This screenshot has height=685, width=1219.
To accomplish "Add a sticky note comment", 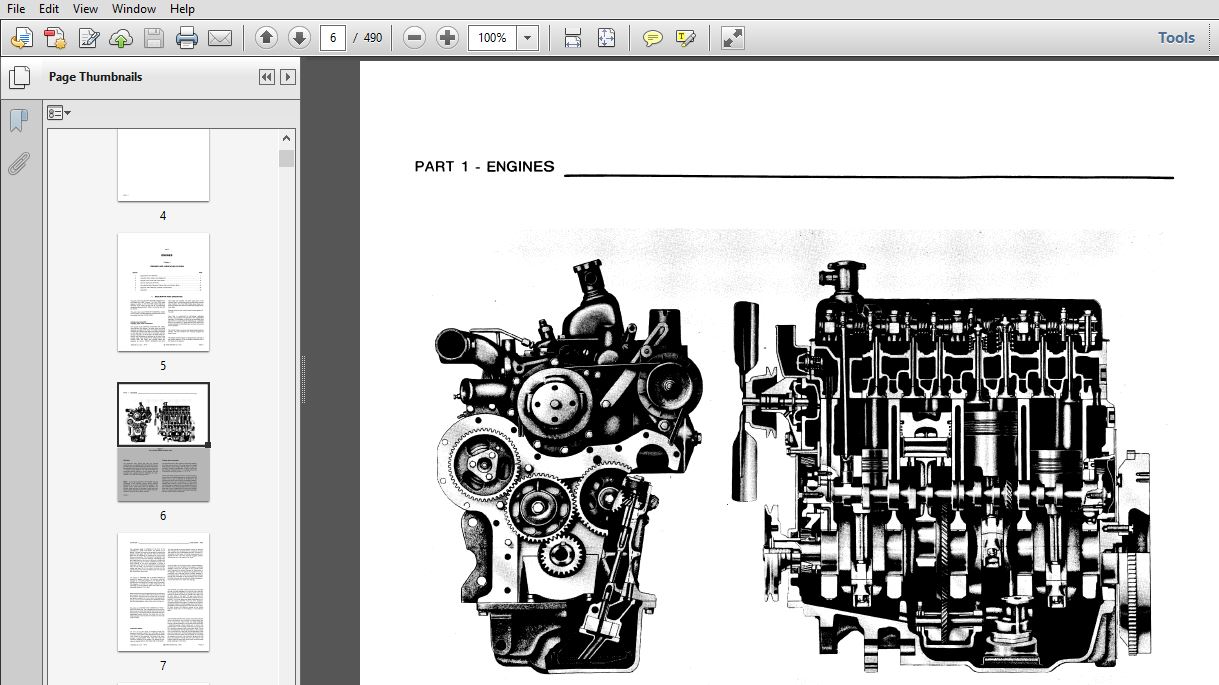I will click(652, 38).
